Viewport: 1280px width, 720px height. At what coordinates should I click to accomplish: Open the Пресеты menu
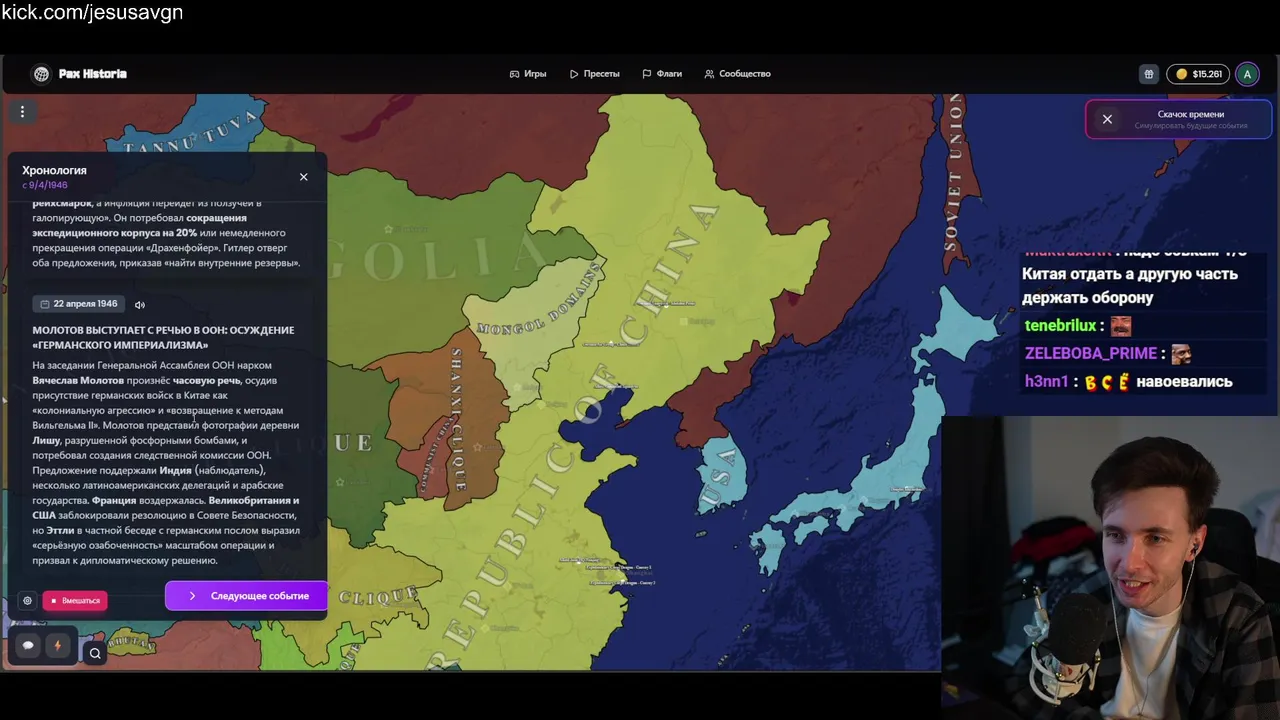click(x=595, y=74)
